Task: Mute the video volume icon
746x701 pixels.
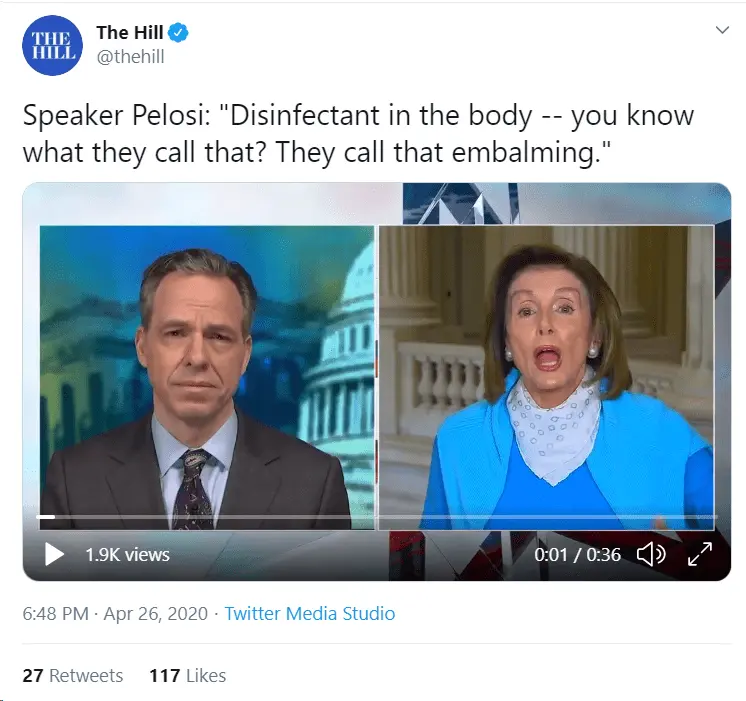Action: click(x=651, y=554)
